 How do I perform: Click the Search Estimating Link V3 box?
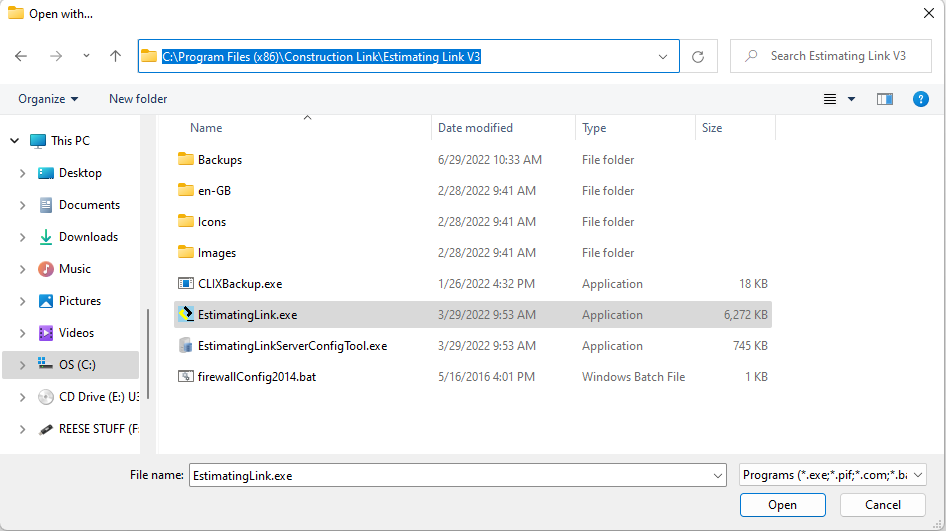click(830, 56)
